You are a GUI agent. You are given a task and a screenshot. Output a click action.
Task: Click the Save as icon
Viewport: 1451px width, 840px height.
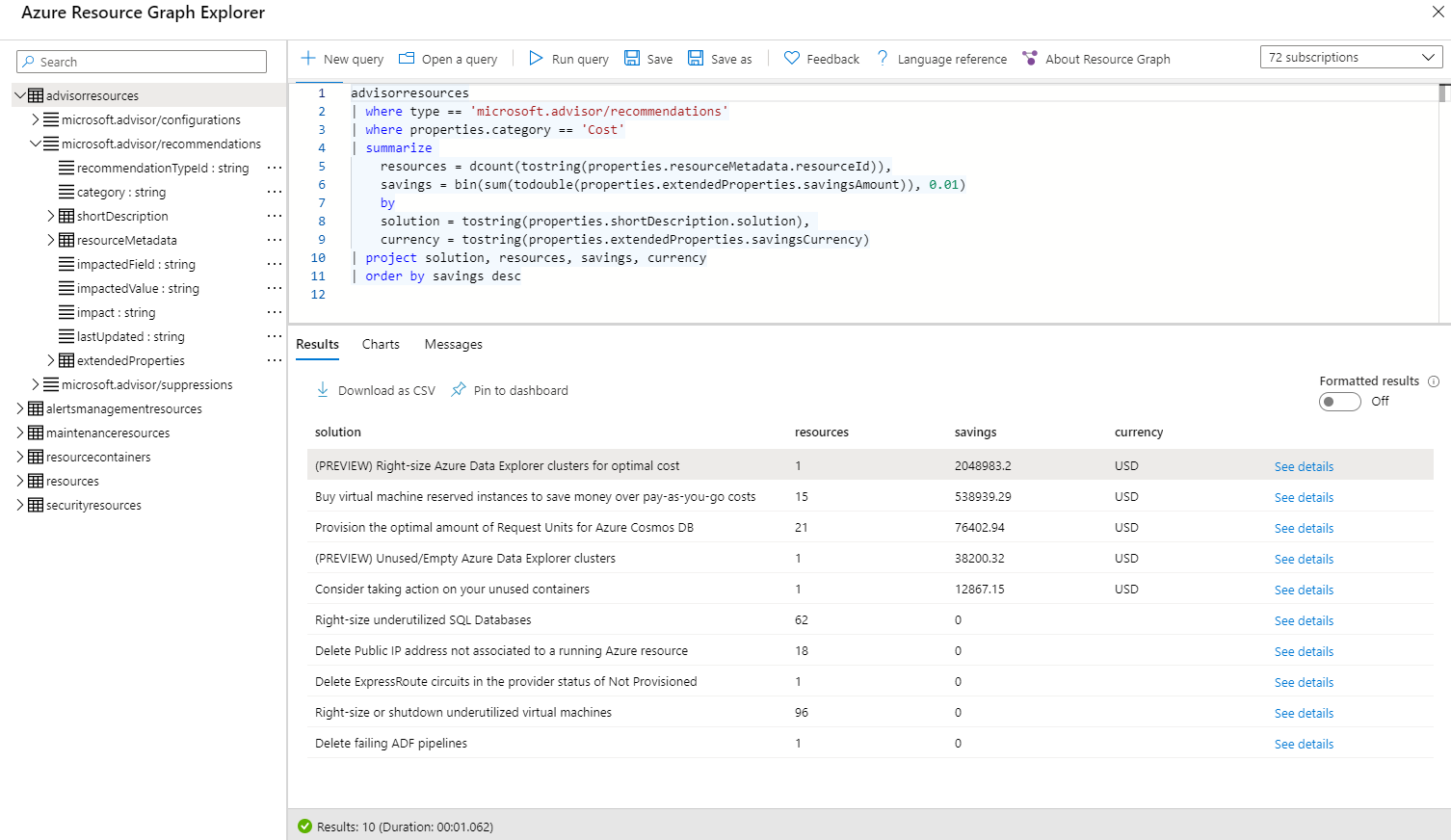coord(696,58)
